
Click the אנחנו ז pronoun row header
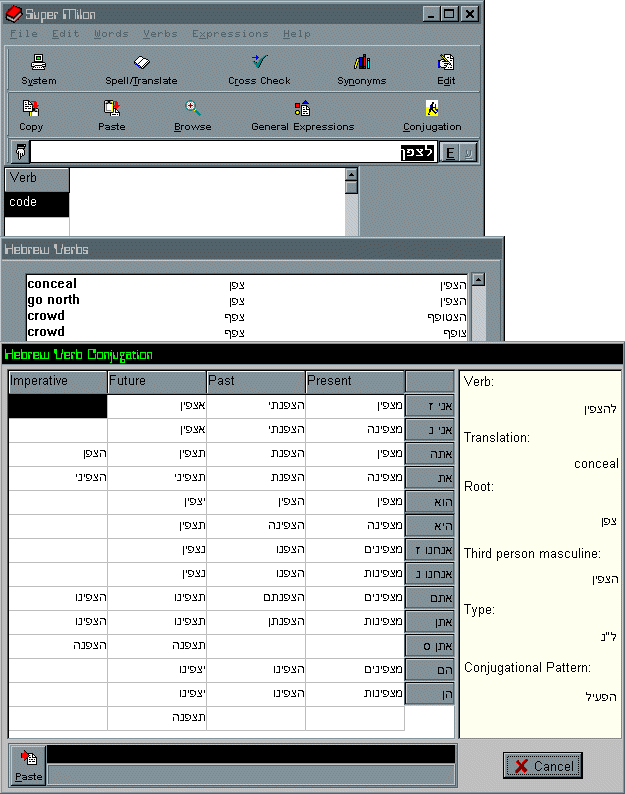(429, 550)
